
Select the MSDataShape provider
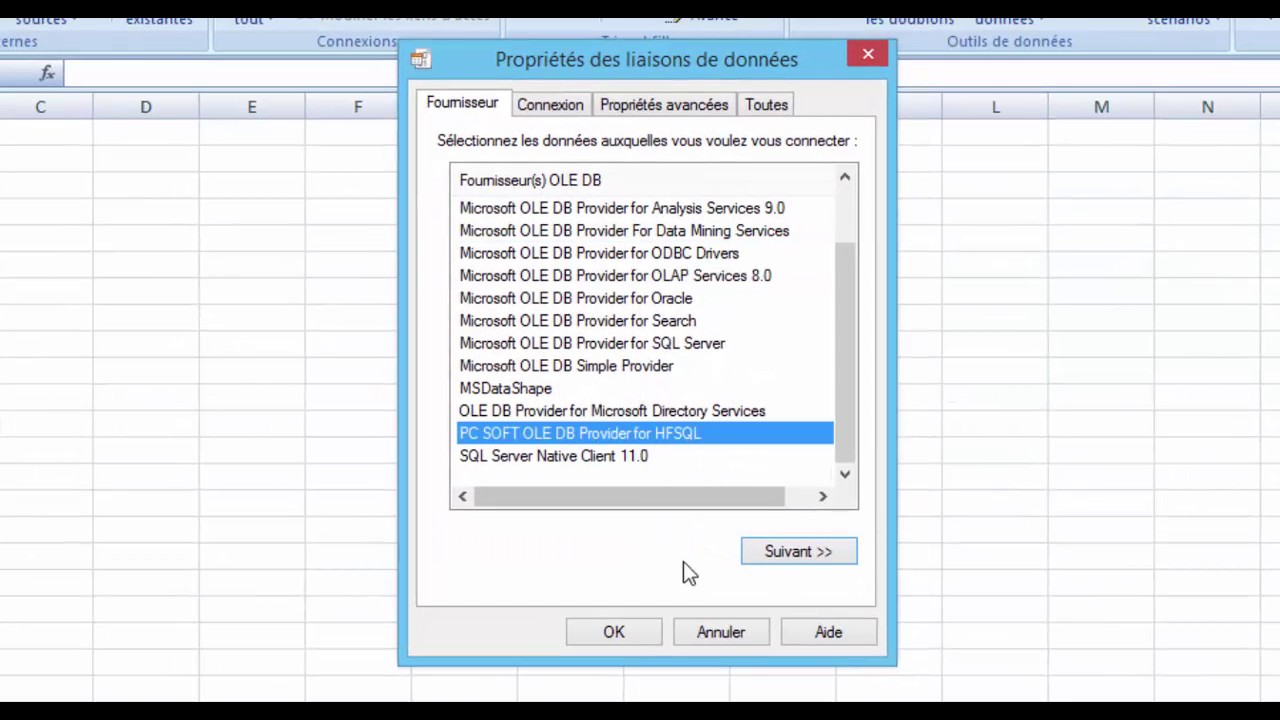[505, 388]
